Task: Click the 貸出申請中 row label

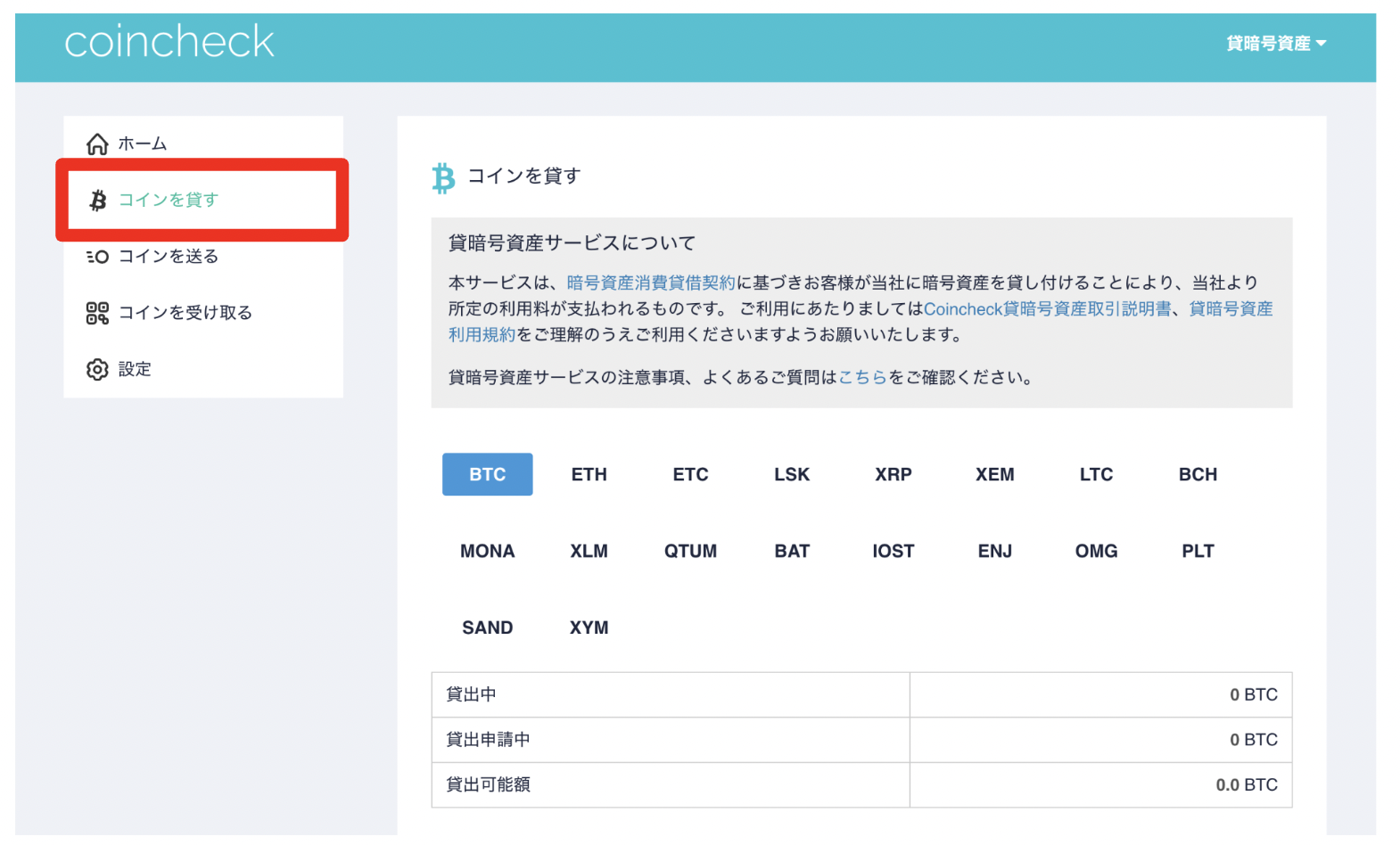Action: 489,739
